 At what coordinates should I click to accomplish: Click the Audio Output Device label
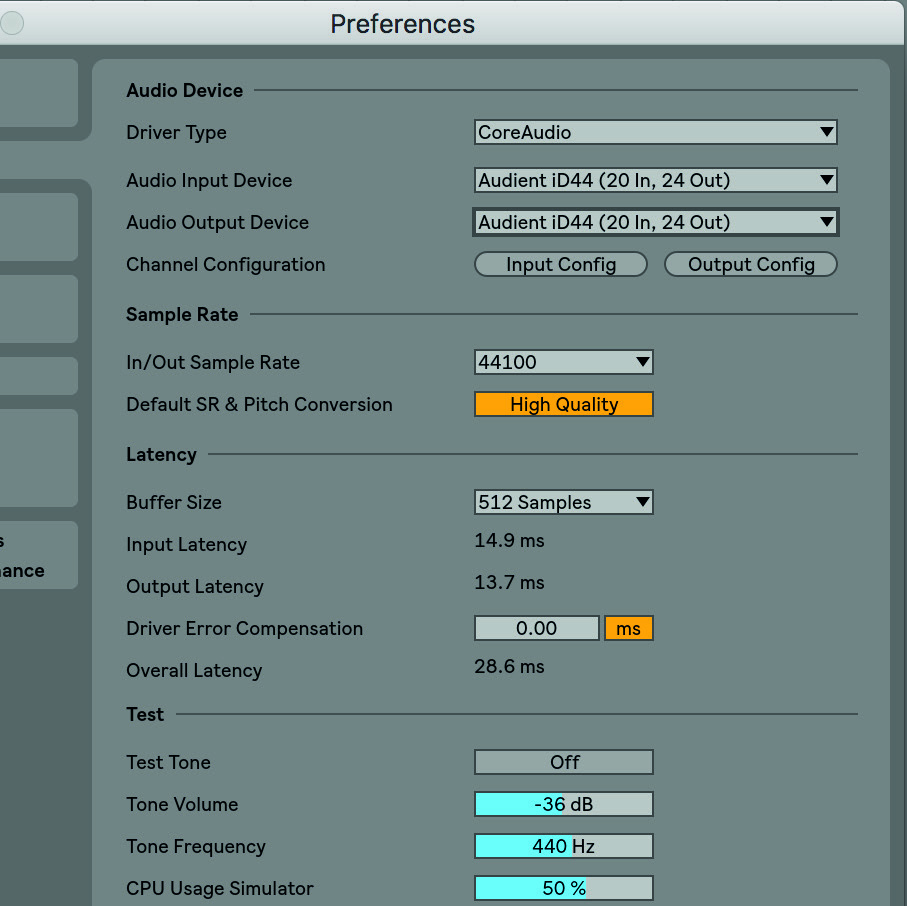pyautogui.click(x=217, y=223)
